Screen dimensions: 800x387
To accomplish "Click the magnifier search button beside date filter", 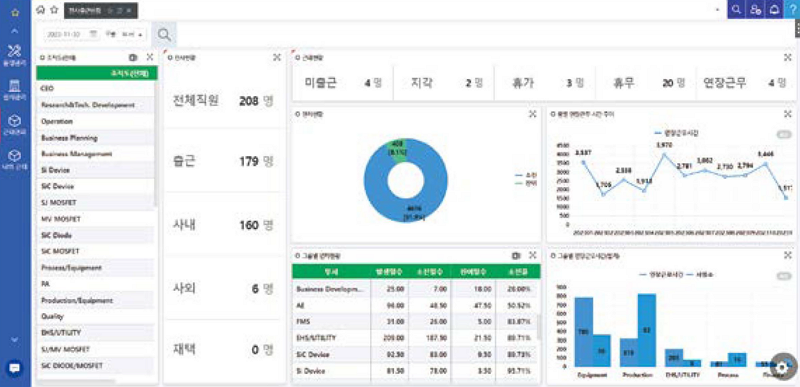I will [164, 35].
